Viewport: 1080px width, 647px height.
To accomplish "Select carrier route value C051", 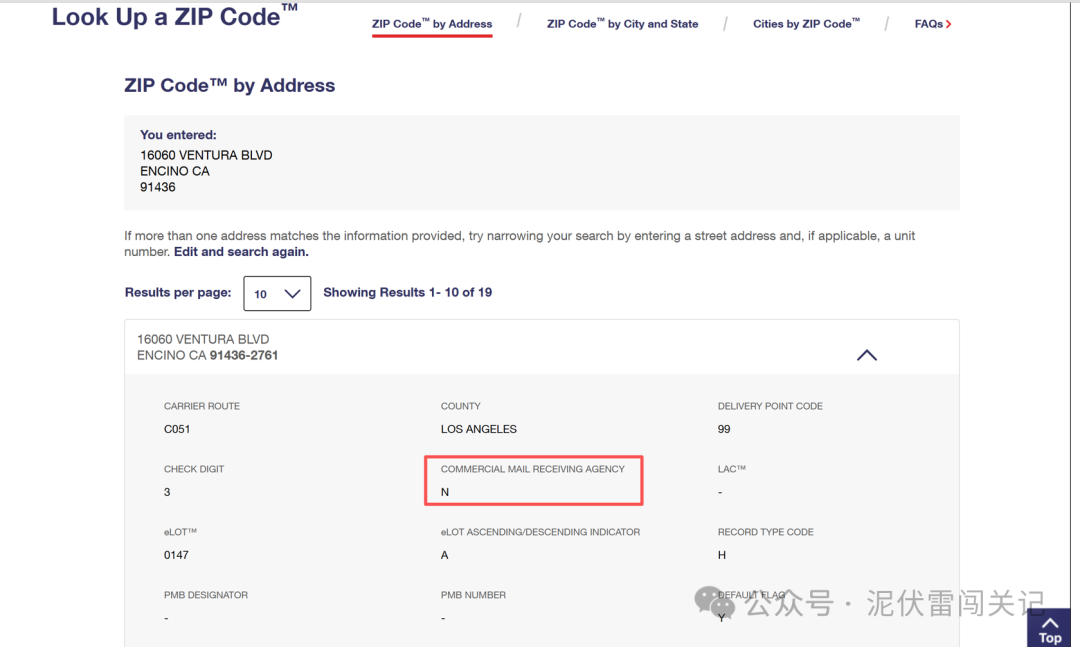I will click(x=177, y=429).
